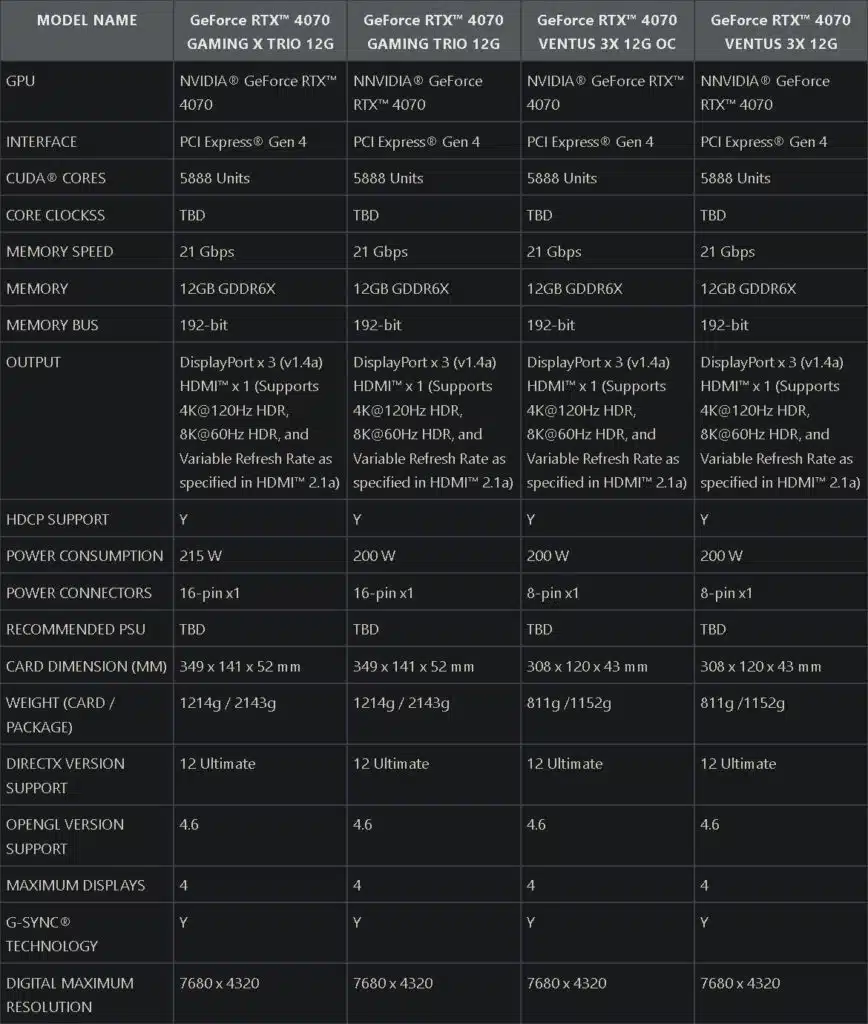Click the MEMORY BUS row label
The width and height of the screenshot is (868, 1024).
pos(52,325)
